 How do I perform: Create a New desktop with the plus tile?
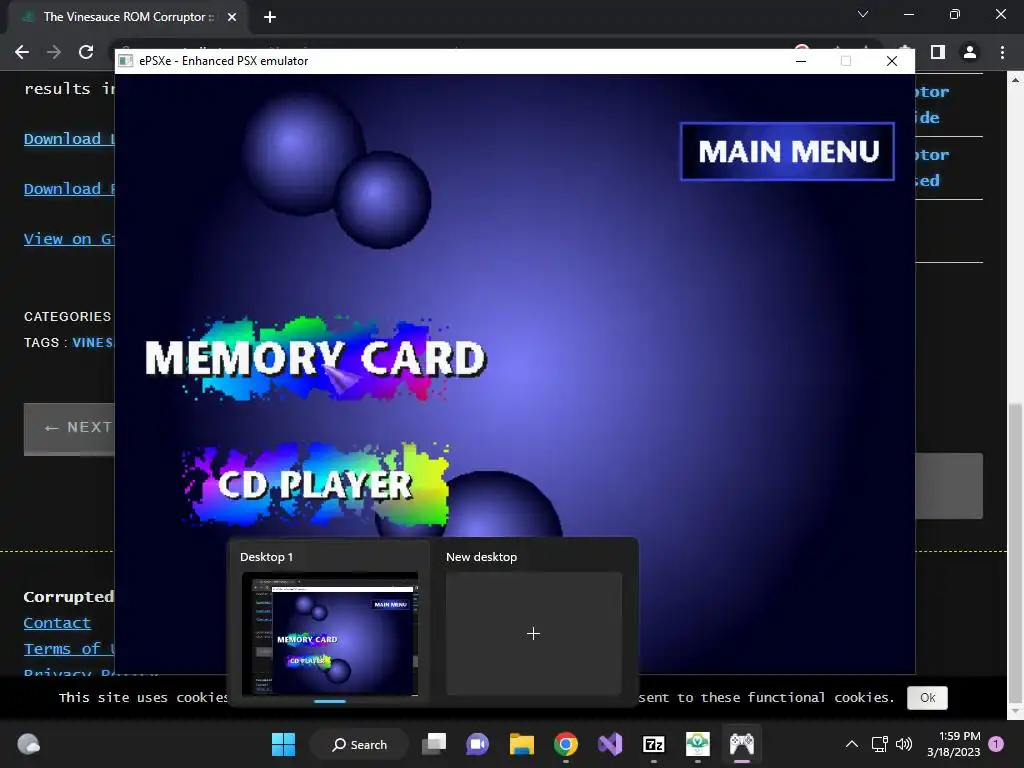tap(534, 633)
